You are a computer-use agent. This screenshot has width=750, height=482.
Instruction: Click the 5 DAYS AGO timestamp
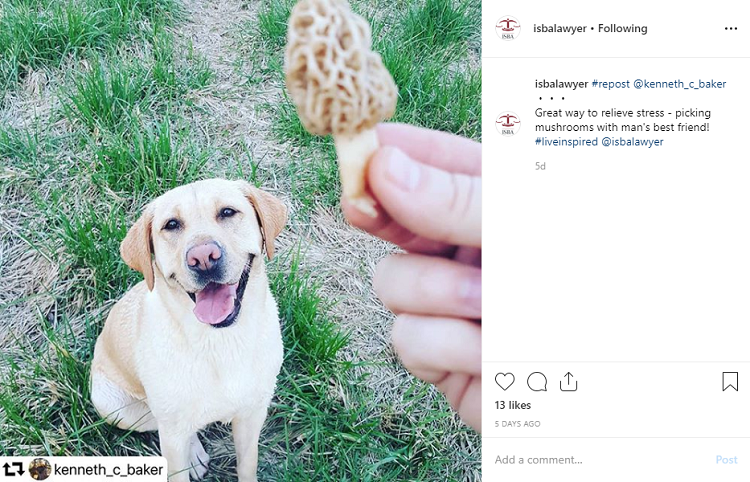518,424
